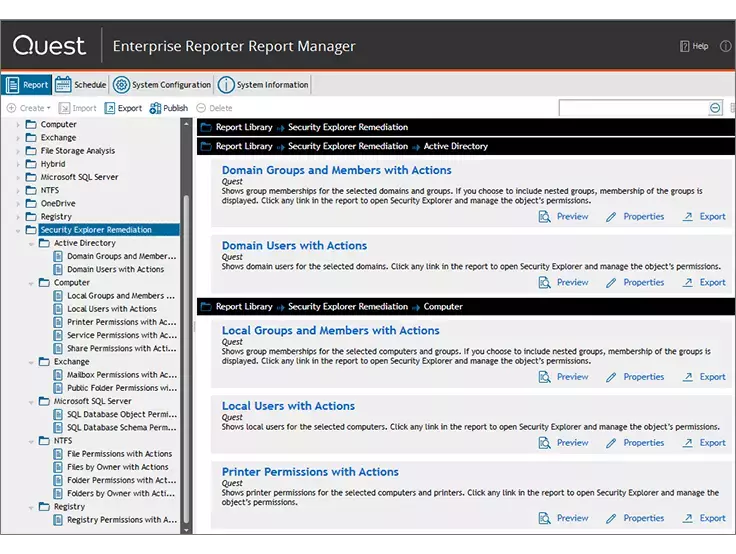Click the Publish toolbar button
Image resolution: width=736 pixels, height=554 pixels.
pos(169,108)
